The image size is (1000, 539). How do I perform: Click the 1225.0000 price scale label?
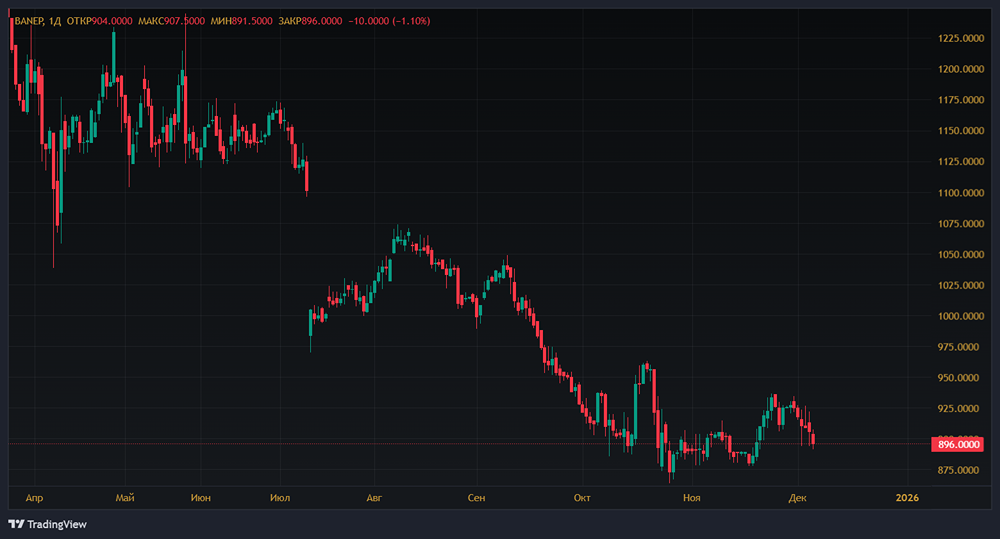pyautogui.click(x=957, y=38)
